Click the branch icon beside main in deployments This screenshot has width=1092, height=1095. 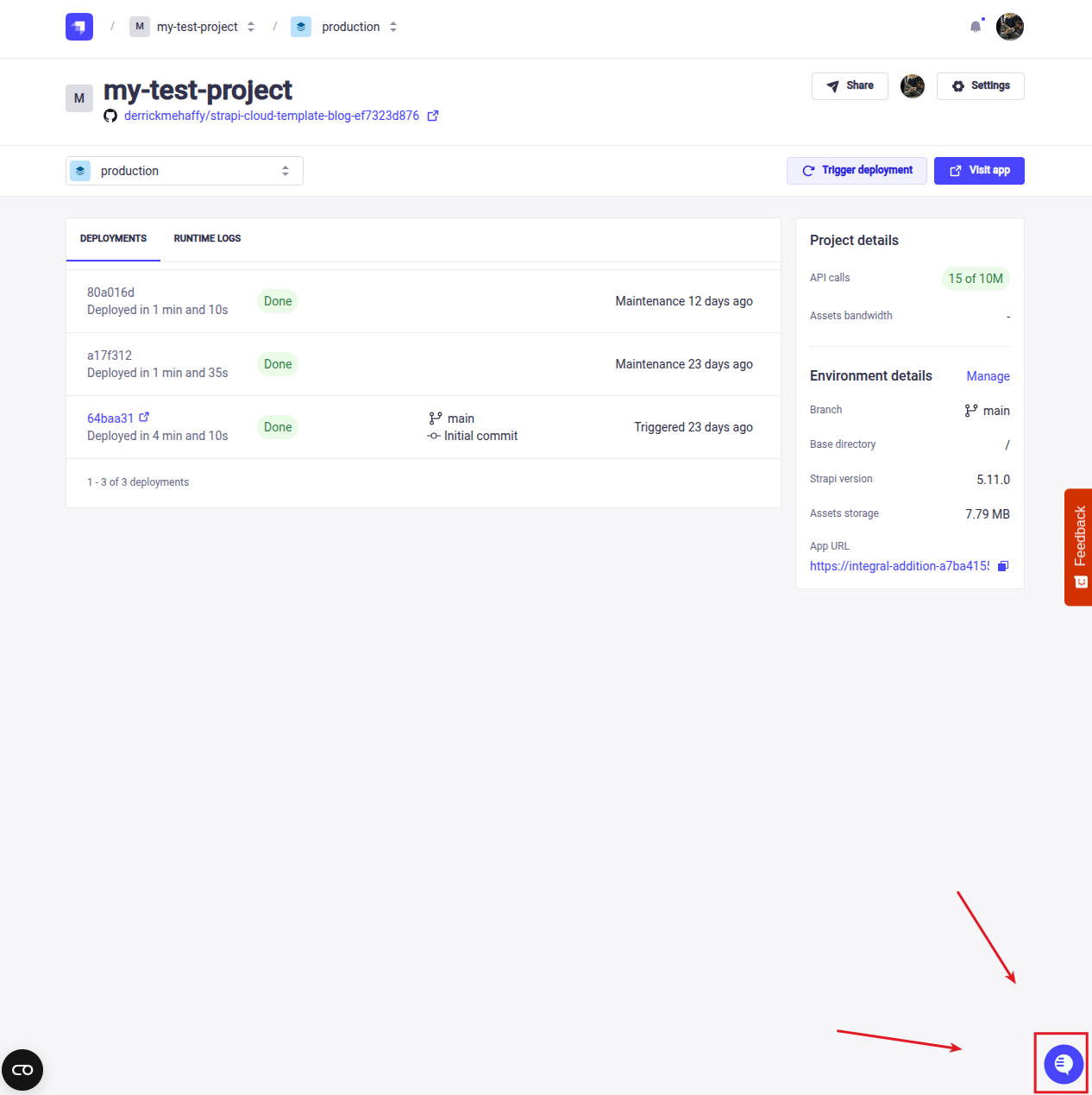pyautogui.click(x=436, y=418)
